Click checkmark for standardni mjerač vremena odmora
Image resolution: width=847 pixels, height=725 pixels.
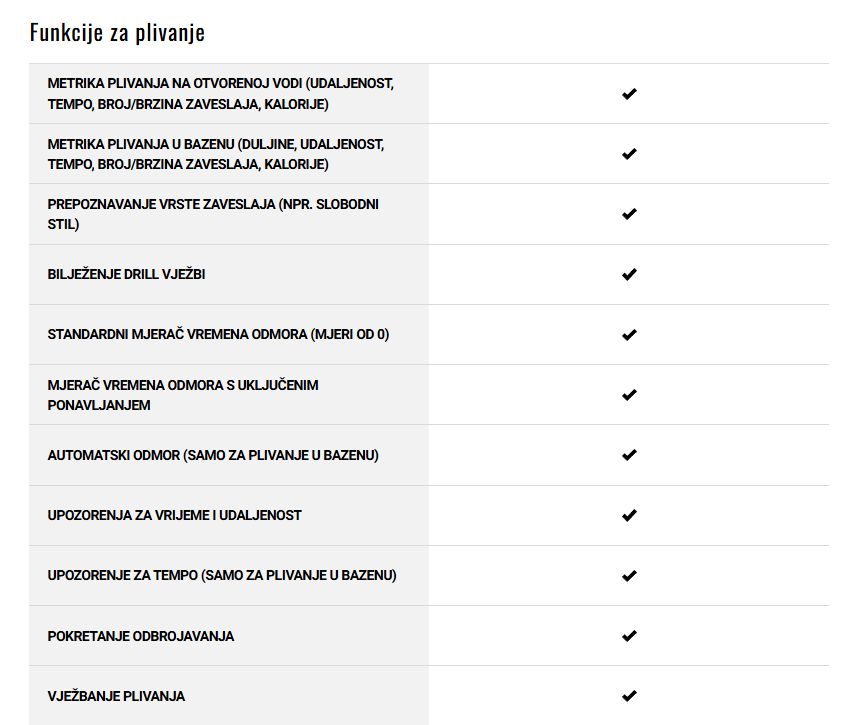pyautogui.click(x=629, y=335)
